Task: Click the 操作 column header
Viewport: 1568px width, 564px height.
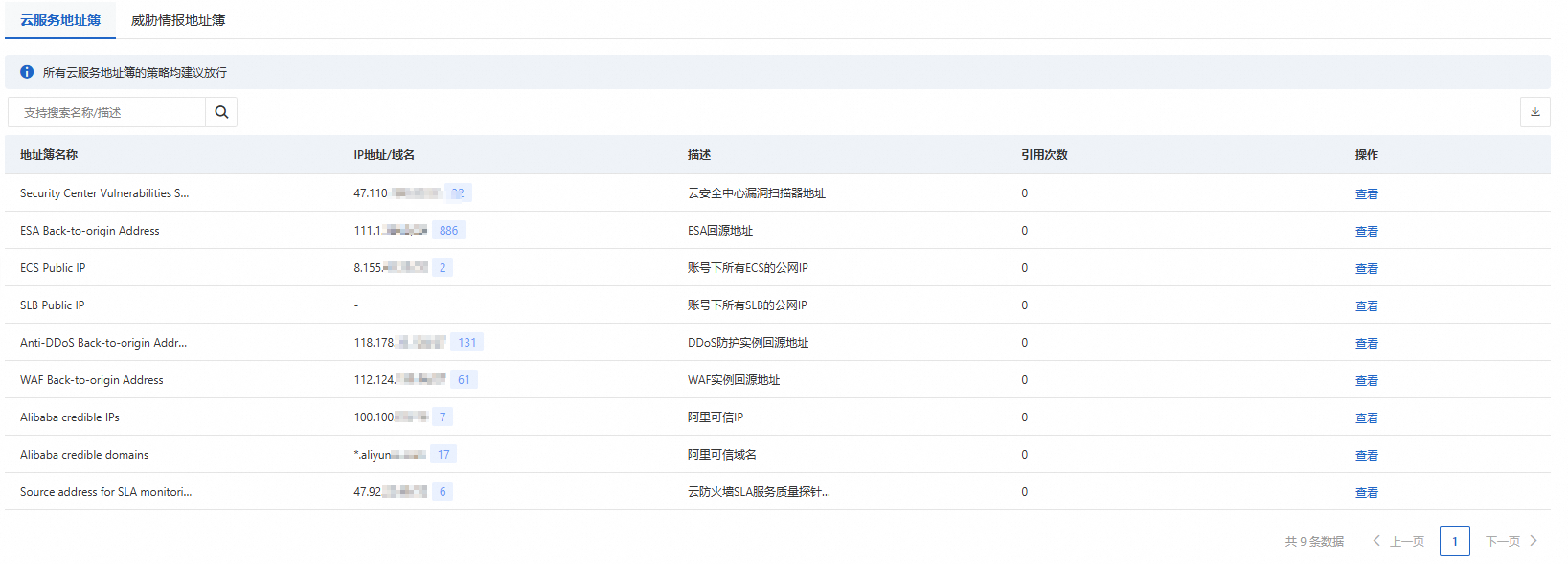Action: [x=1366, y=154]
